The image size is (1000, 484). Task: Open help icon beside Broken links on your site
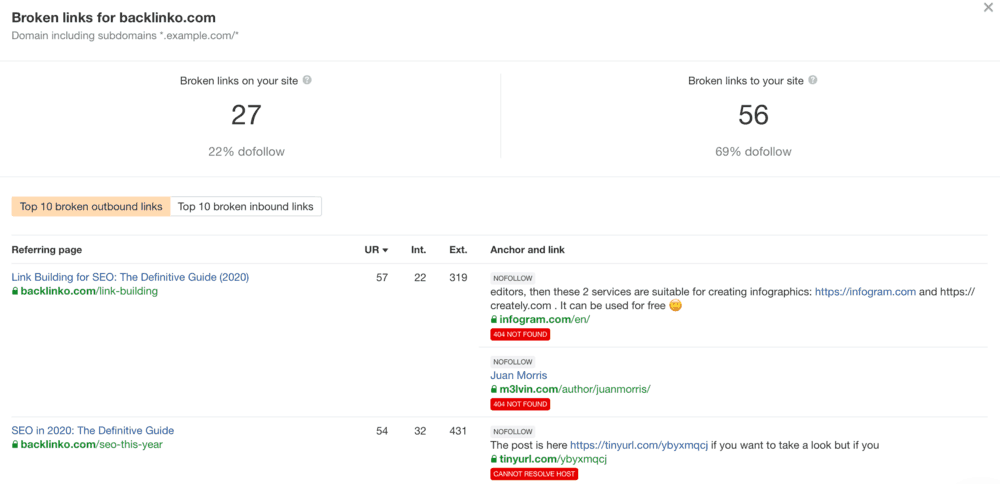coord(307,81)
